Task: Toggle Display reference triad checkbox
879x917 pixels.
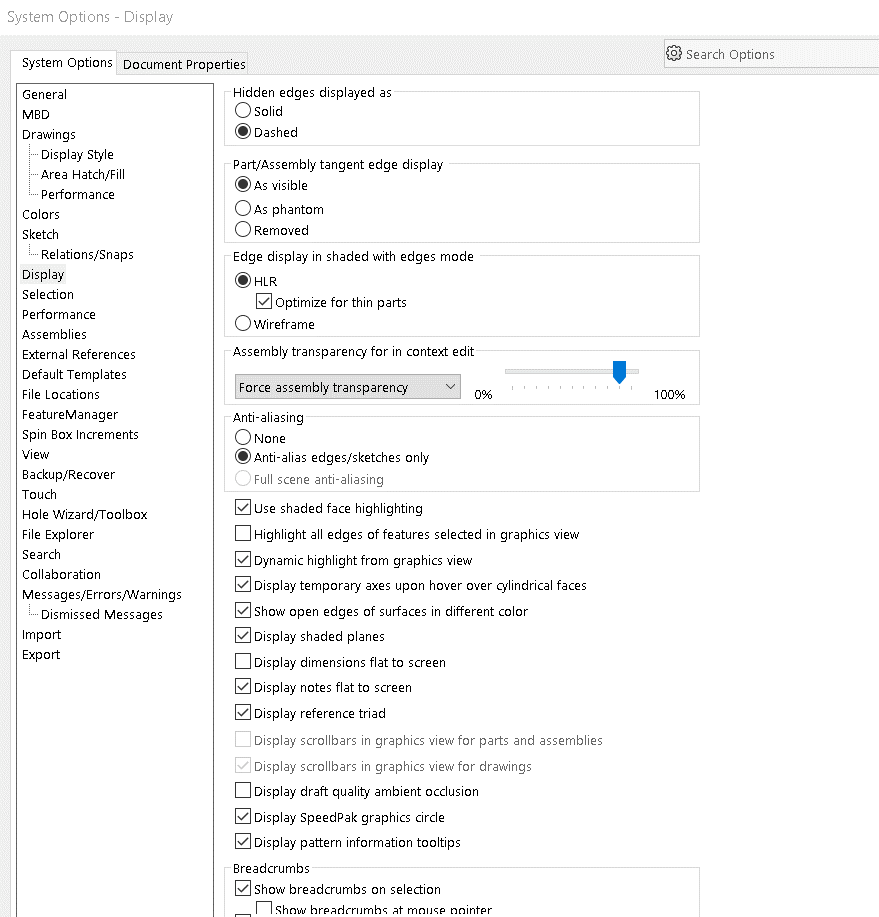Action: pyautogui.click(x=243, y=712)
